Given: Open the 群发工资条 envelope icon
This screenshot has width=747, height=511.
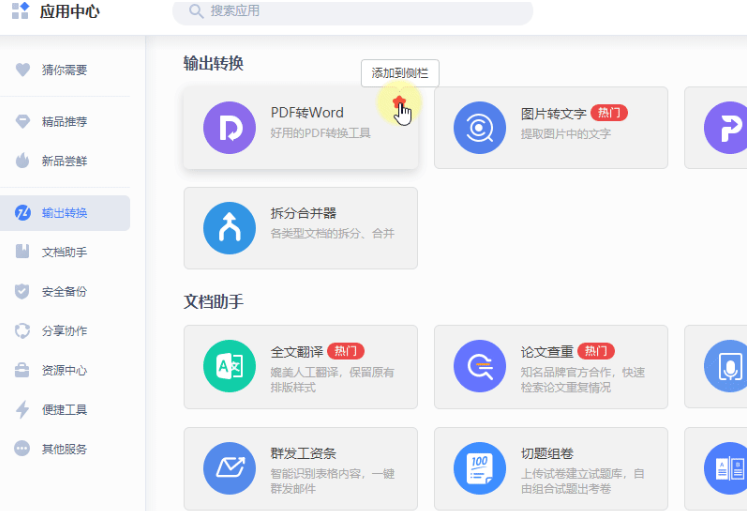Looking at the screenshot, I should pyautogui.click(x=229, y=468).
